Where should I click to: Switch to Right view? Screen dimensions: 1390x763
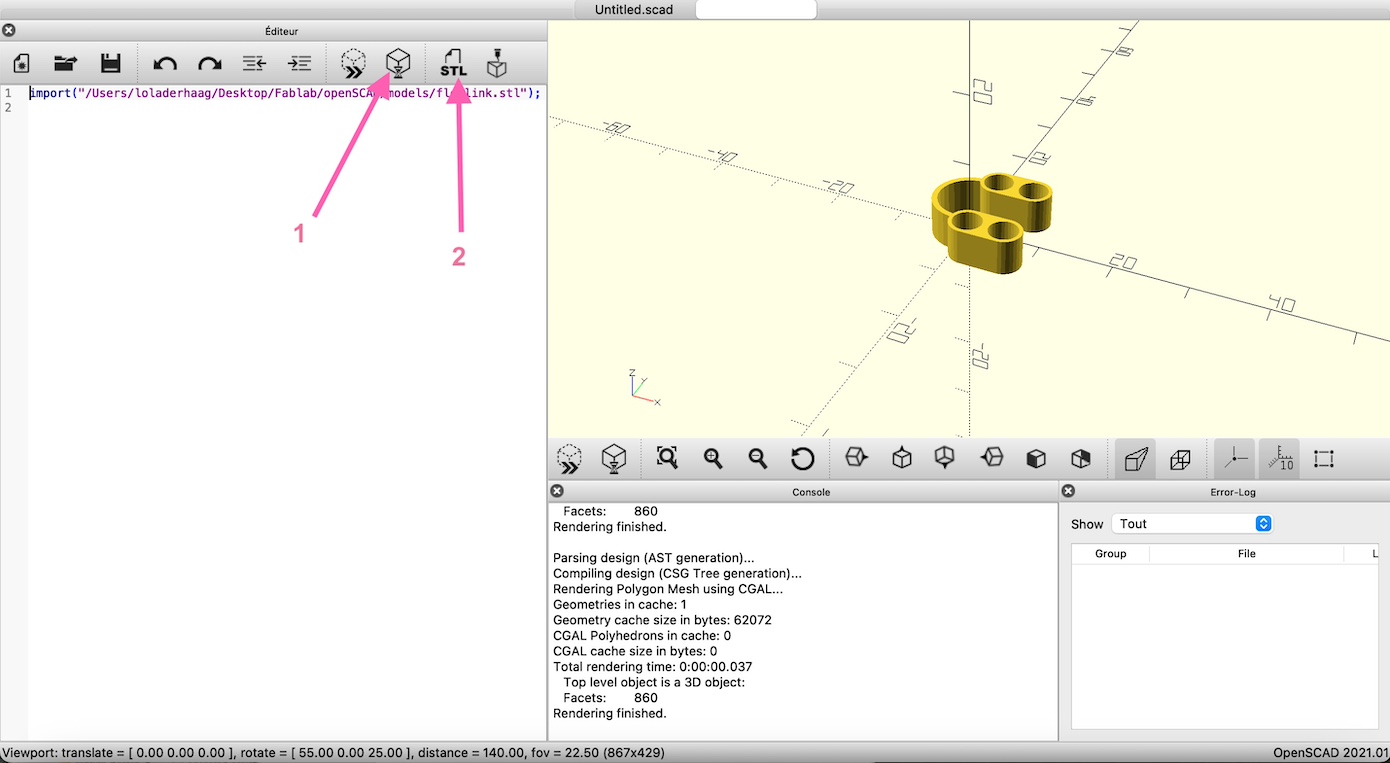[857, 458]
